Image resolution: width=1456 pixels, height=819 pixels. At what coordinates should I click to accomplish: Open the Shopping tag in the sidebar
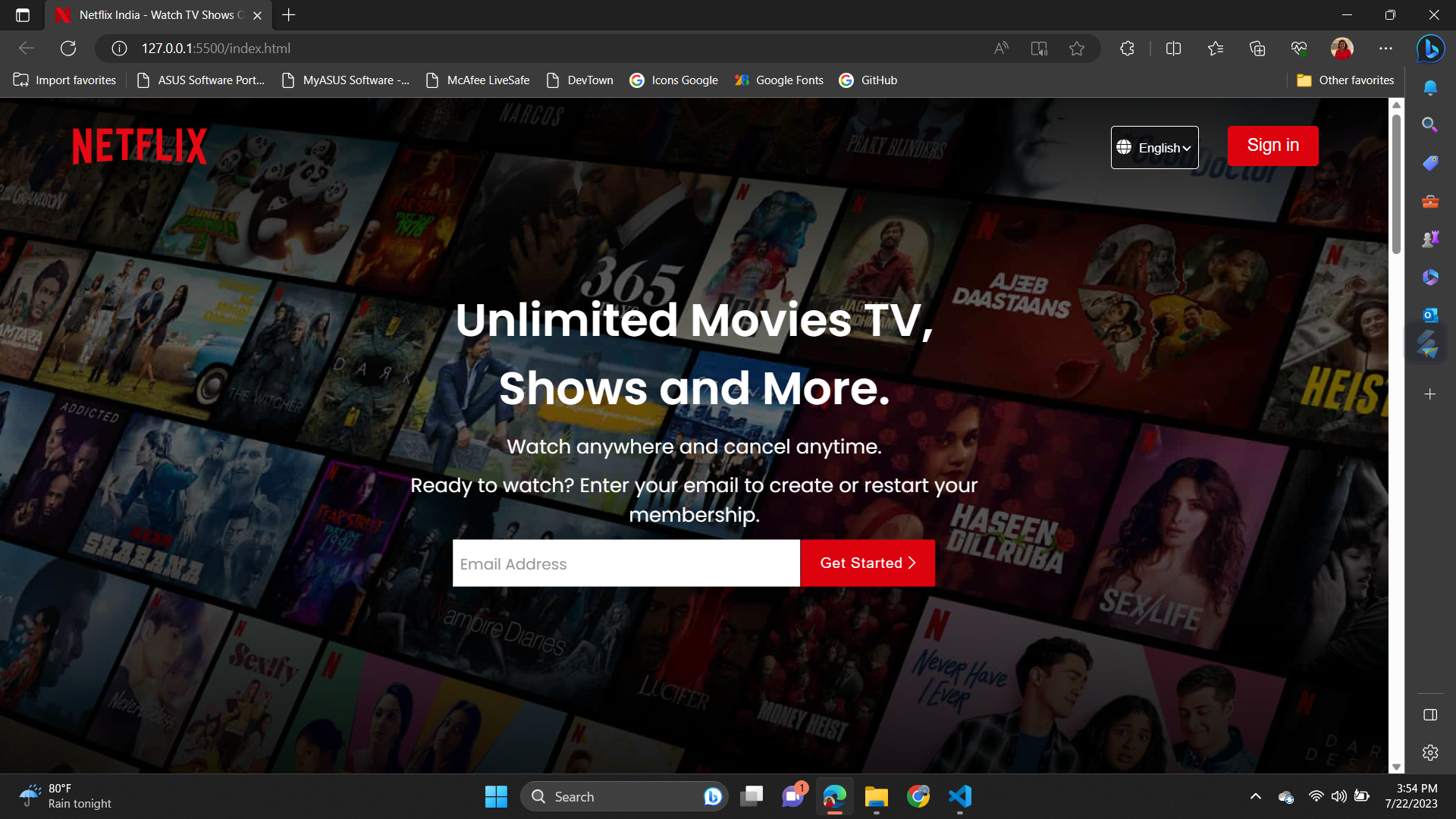tap(1430, 162)
